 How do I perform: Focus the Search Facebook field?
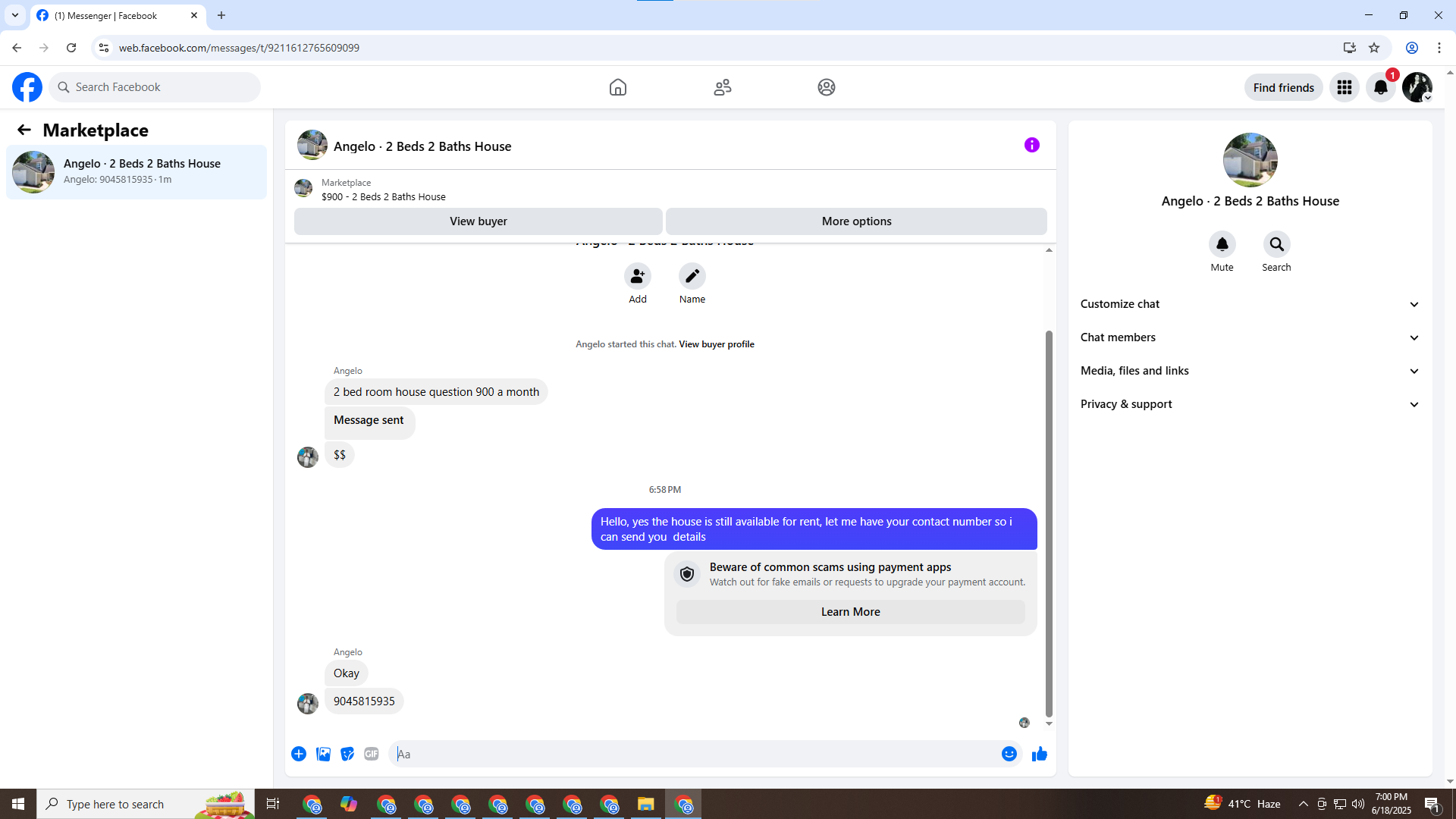[x=155, y=87]
